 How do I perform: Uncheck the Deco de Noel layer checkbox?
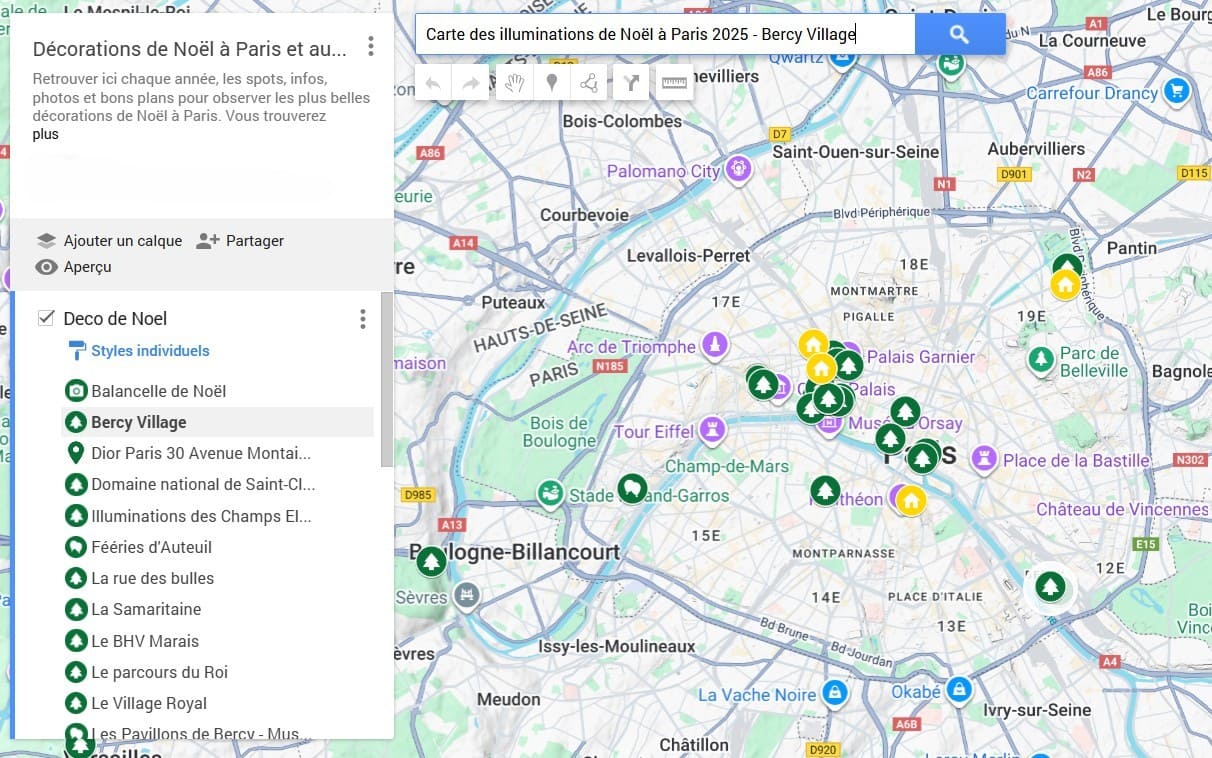point(46,318)
